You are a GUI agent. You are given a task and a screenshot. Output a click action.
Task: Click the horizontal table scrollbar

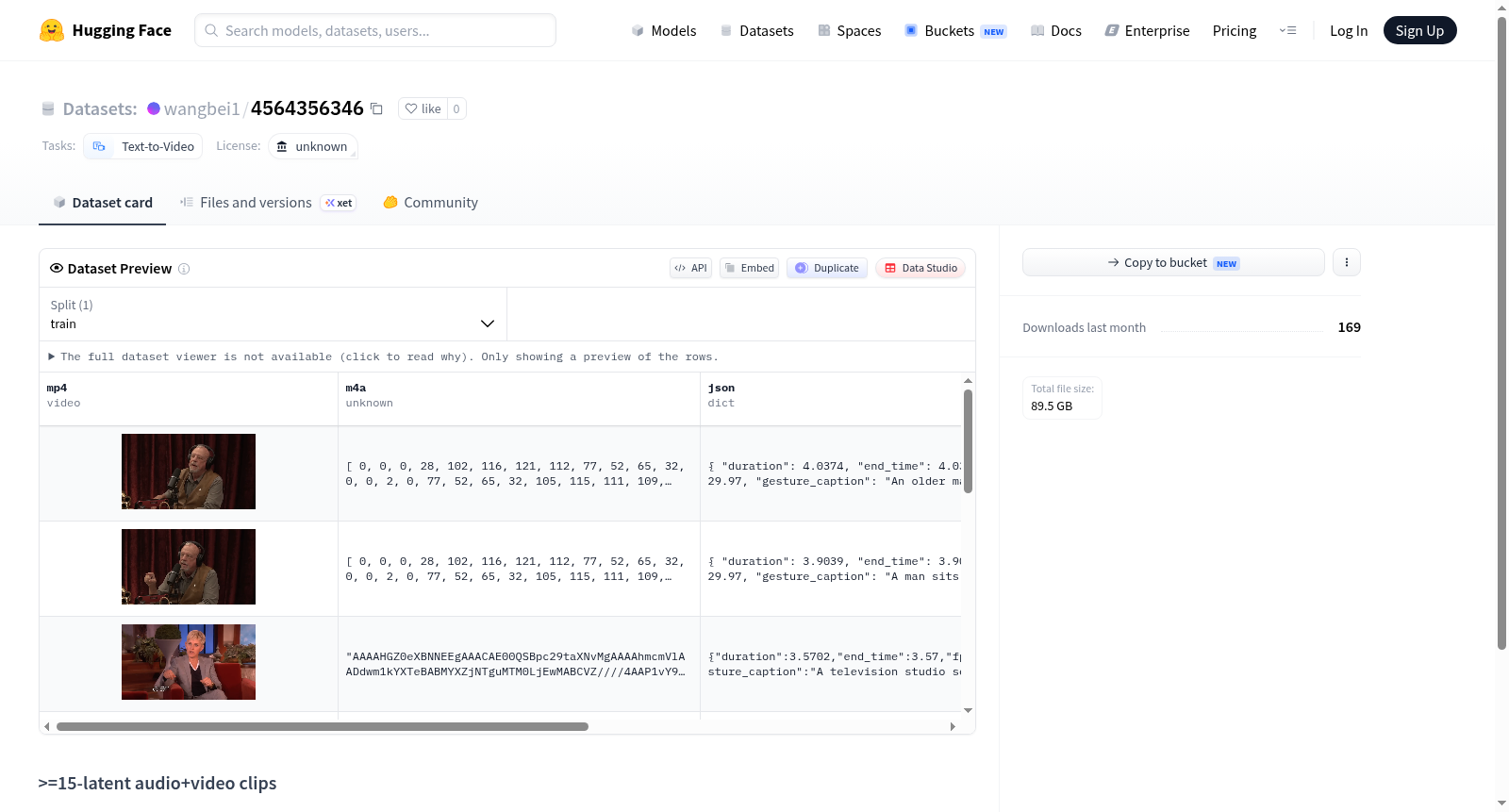[323, 726]
